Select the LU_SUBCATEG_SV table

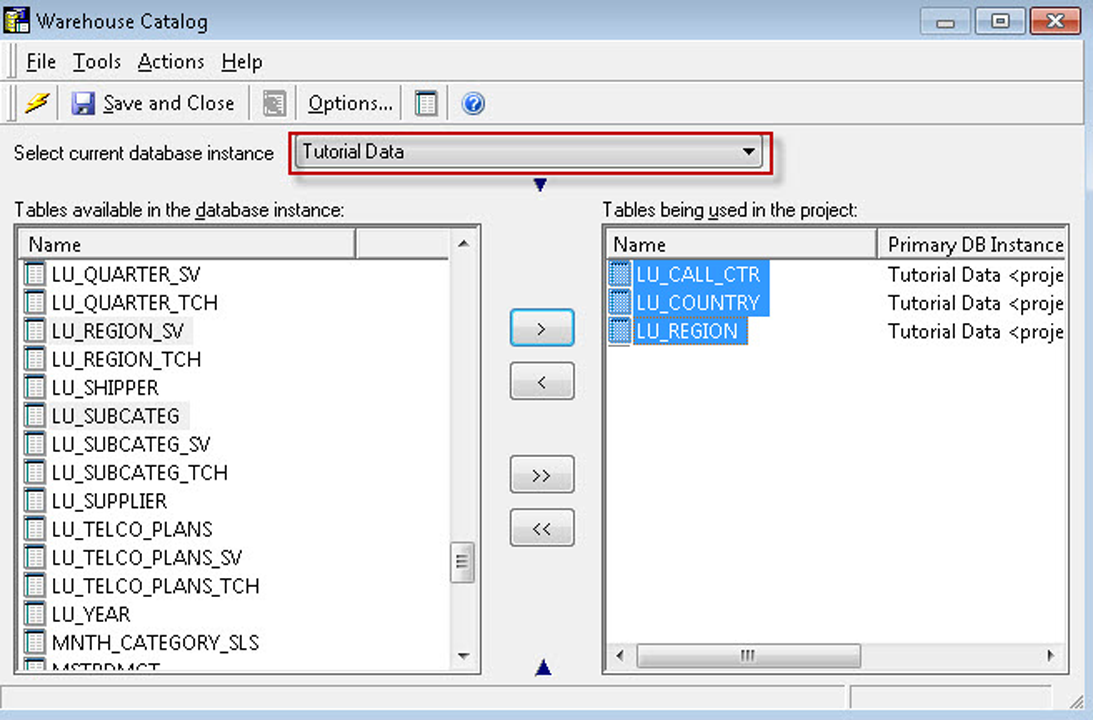(130, 445)
